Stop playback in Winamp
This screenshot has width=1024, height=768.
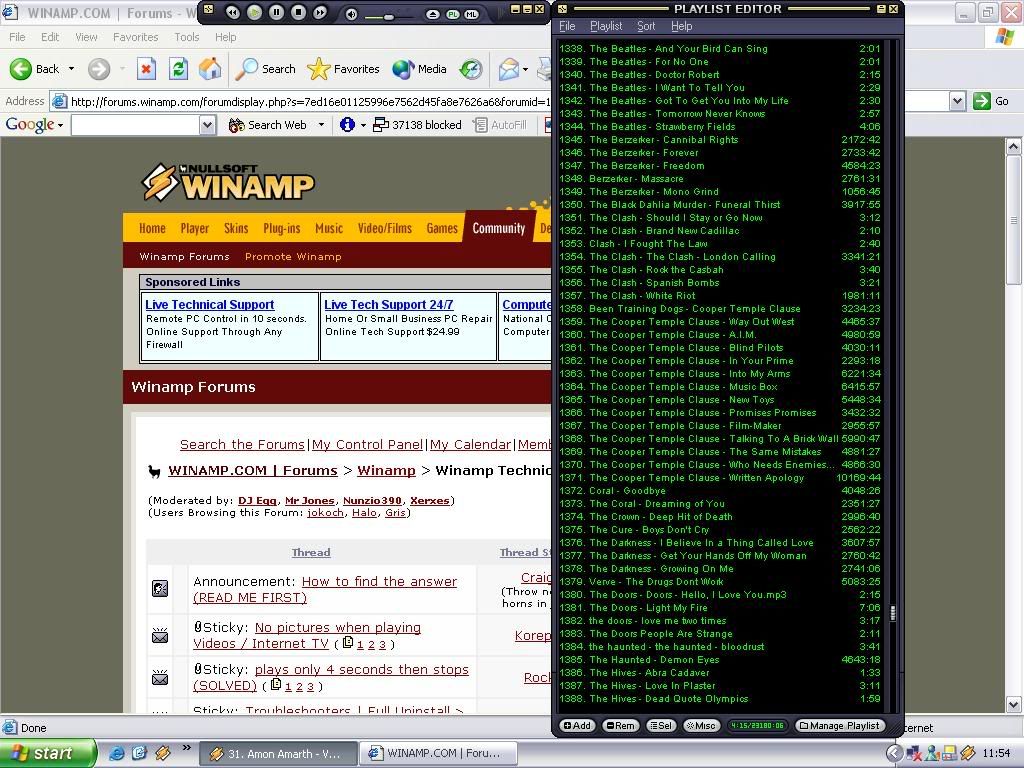[298, 12]
